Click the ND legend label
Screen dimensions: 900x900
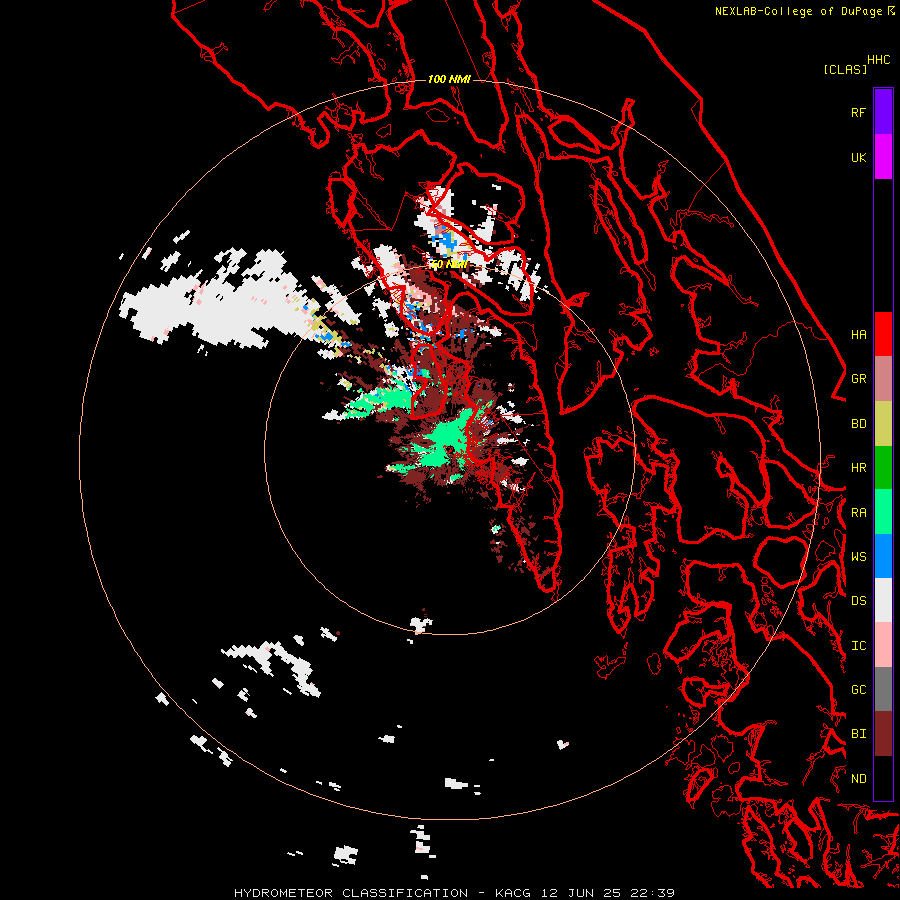(858, 778)
